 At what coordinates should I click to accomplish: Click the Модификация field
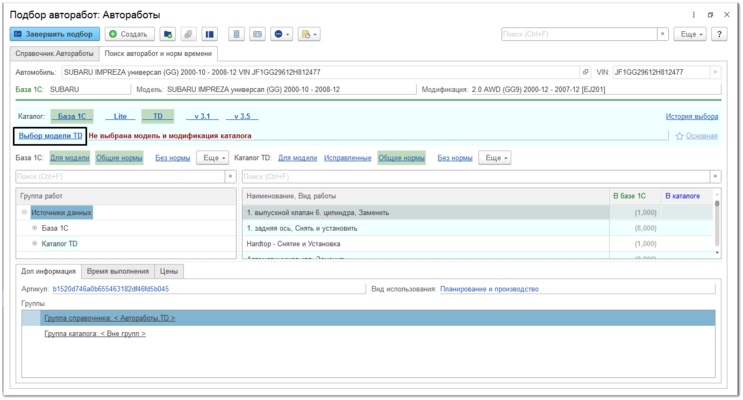[596, 89]
